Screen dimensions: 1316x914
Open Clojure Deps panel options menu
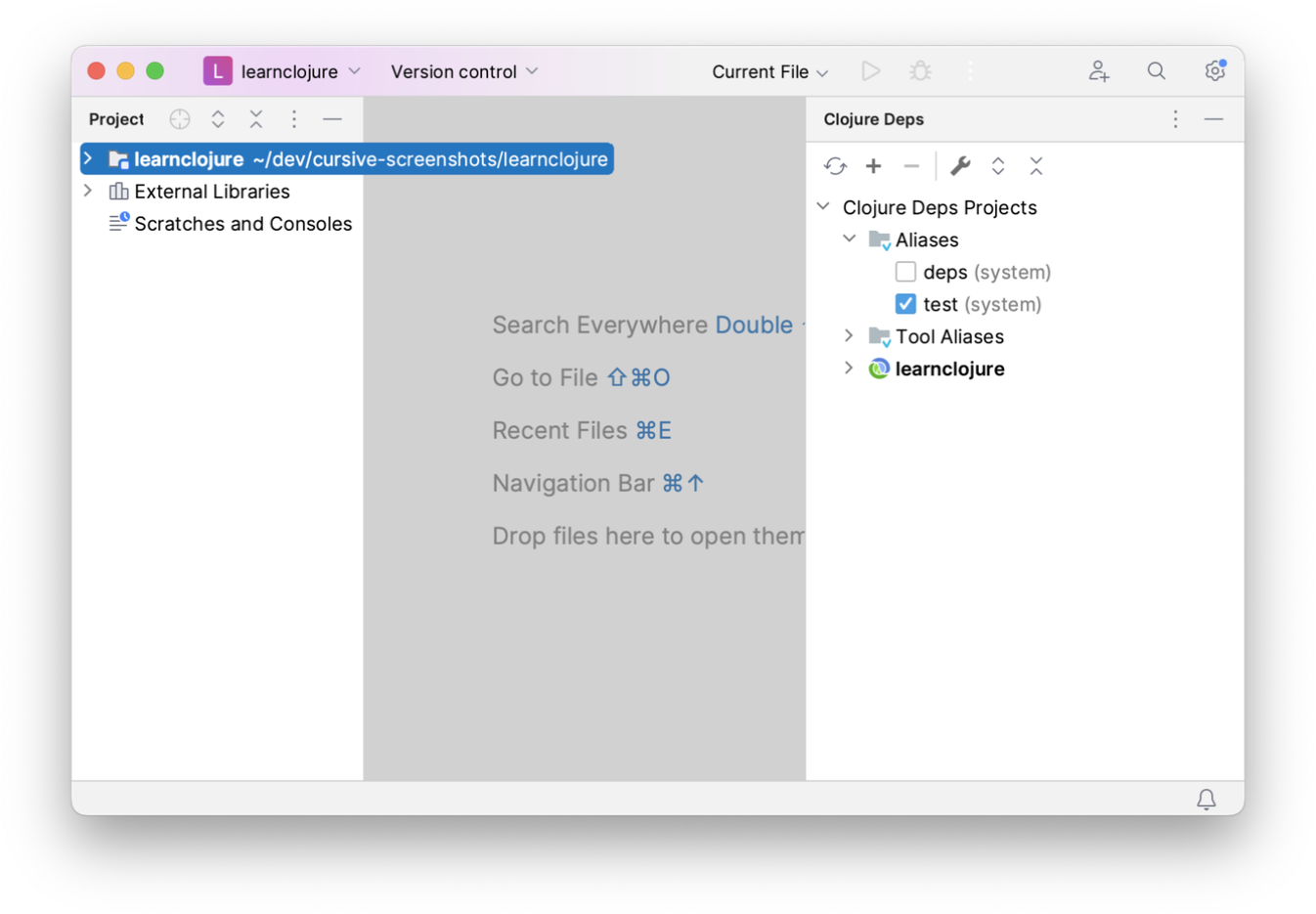click(1175, 119)
